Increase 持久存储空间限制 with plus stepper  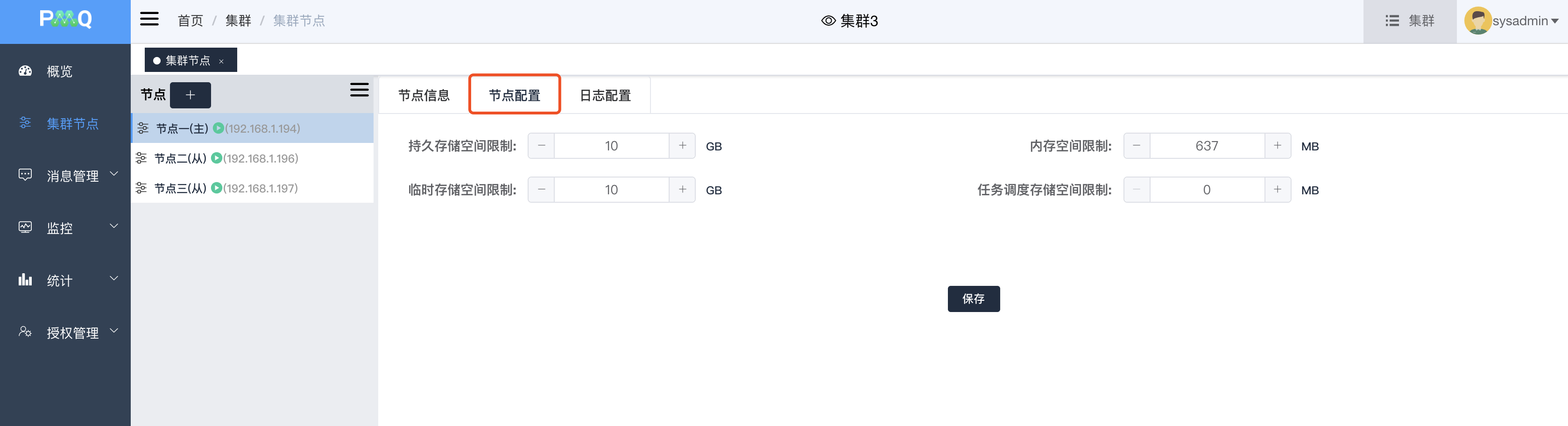[682, 146]
